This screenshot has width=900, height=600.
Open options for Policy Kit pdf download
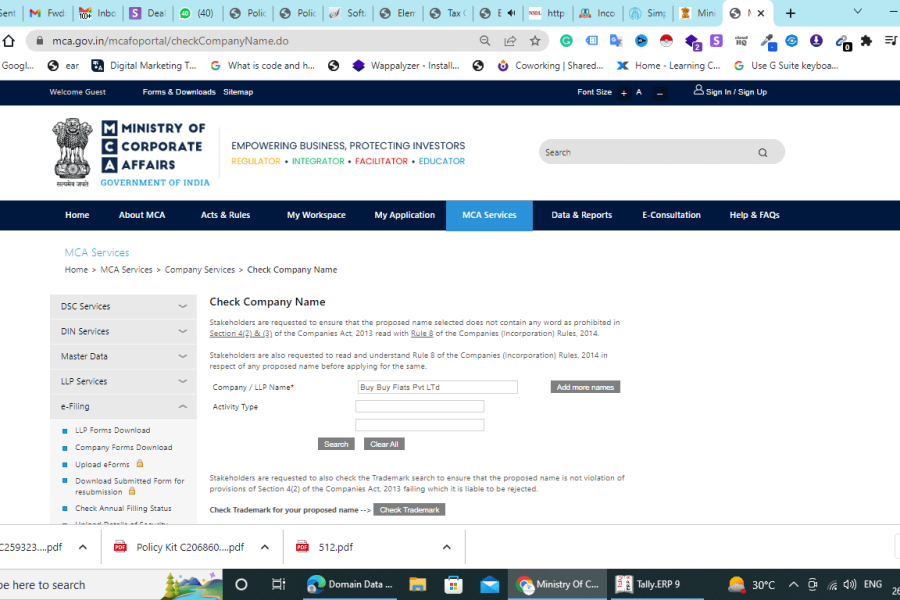[x=265, y=547]
